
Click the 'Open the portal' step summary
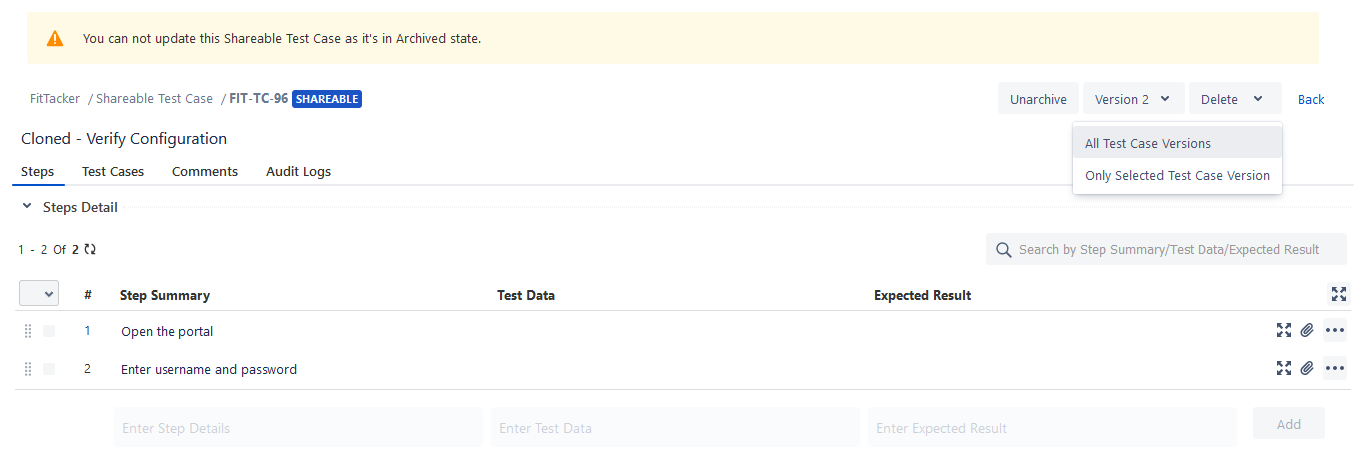(167, 331)
